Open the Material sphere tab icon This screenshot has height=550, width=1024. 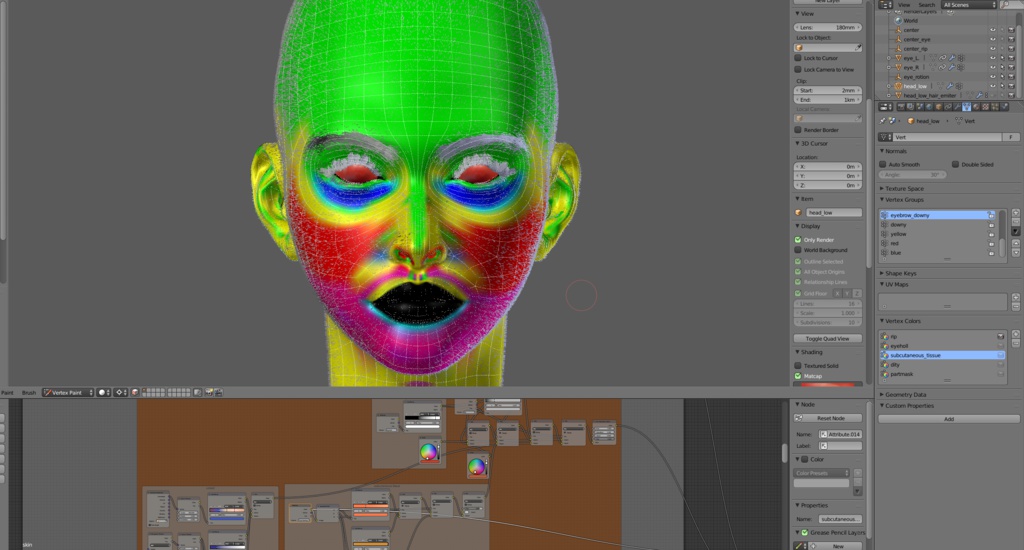click(976, 107)
